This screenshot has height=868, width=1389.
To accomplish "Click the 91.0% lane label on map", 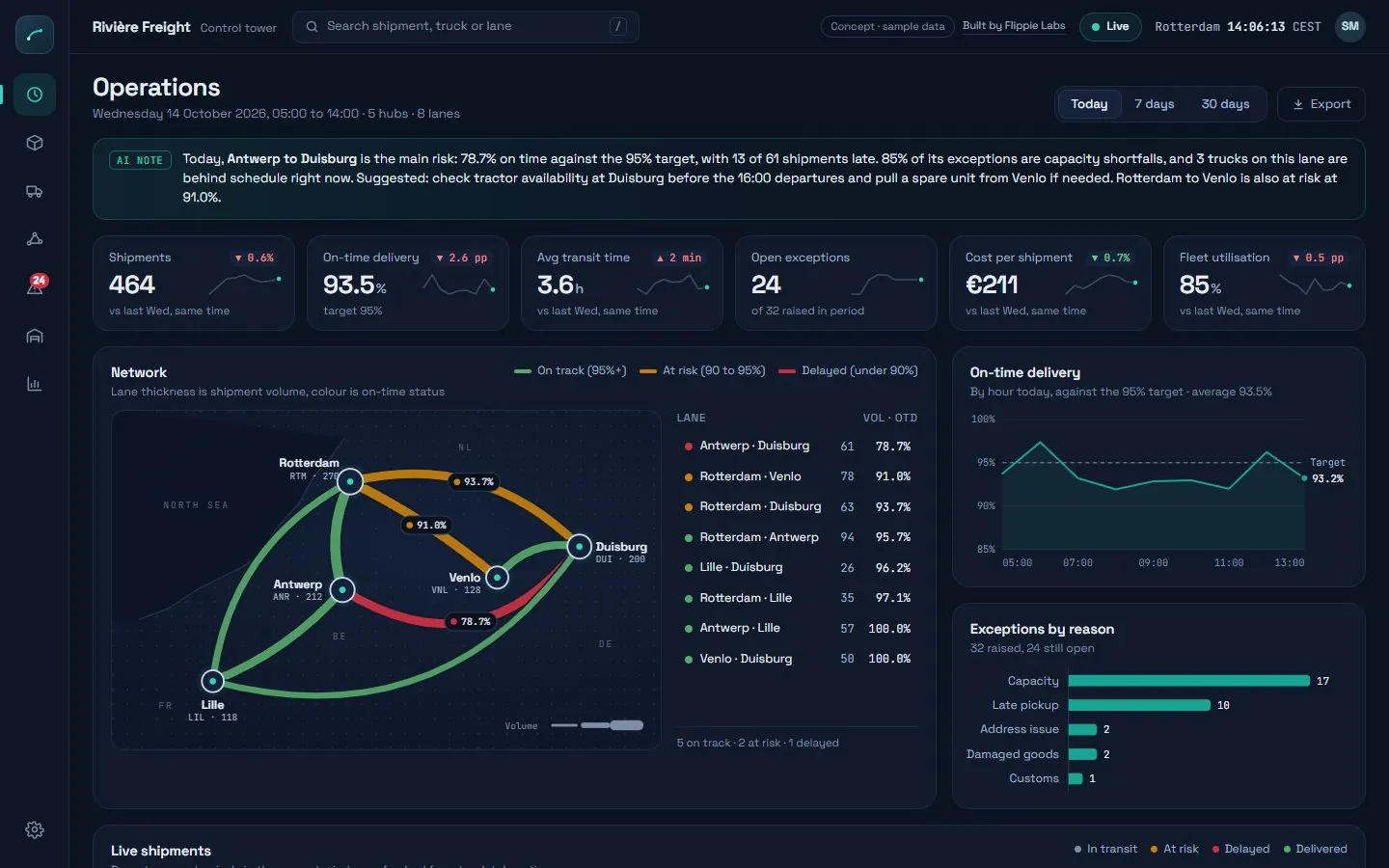I will tap(426, 526).
